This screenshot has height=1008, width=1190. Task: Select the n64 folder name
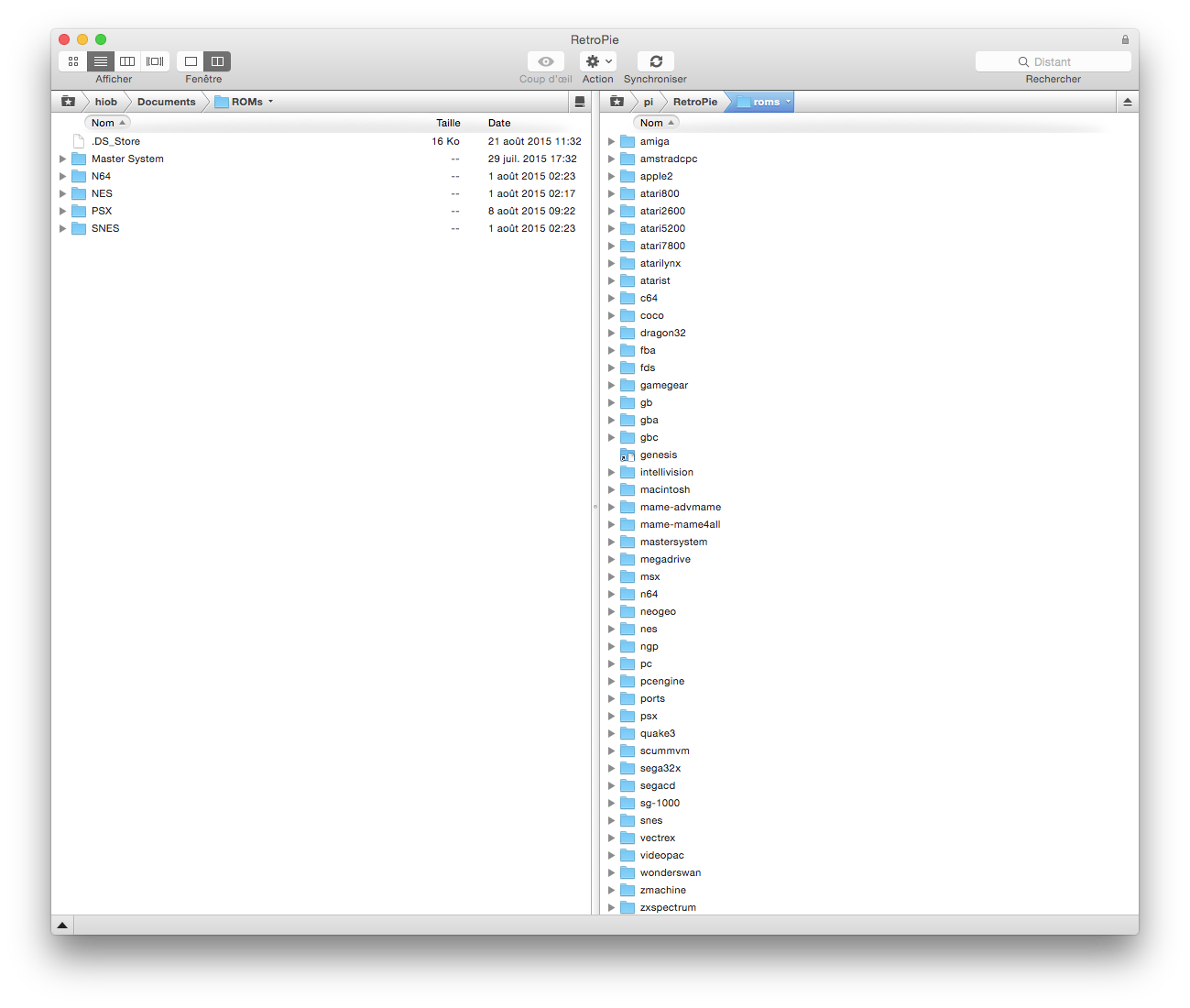click(x=649, y=594)
